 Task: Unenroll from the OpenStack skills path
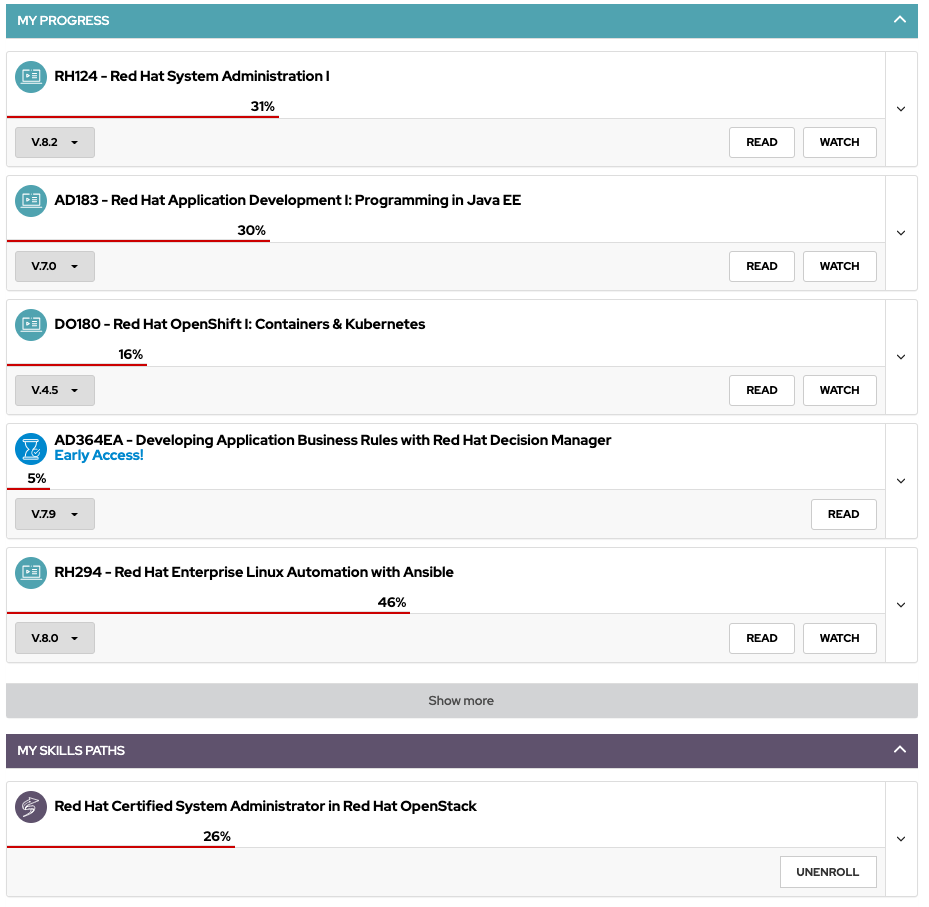point(828,871)
